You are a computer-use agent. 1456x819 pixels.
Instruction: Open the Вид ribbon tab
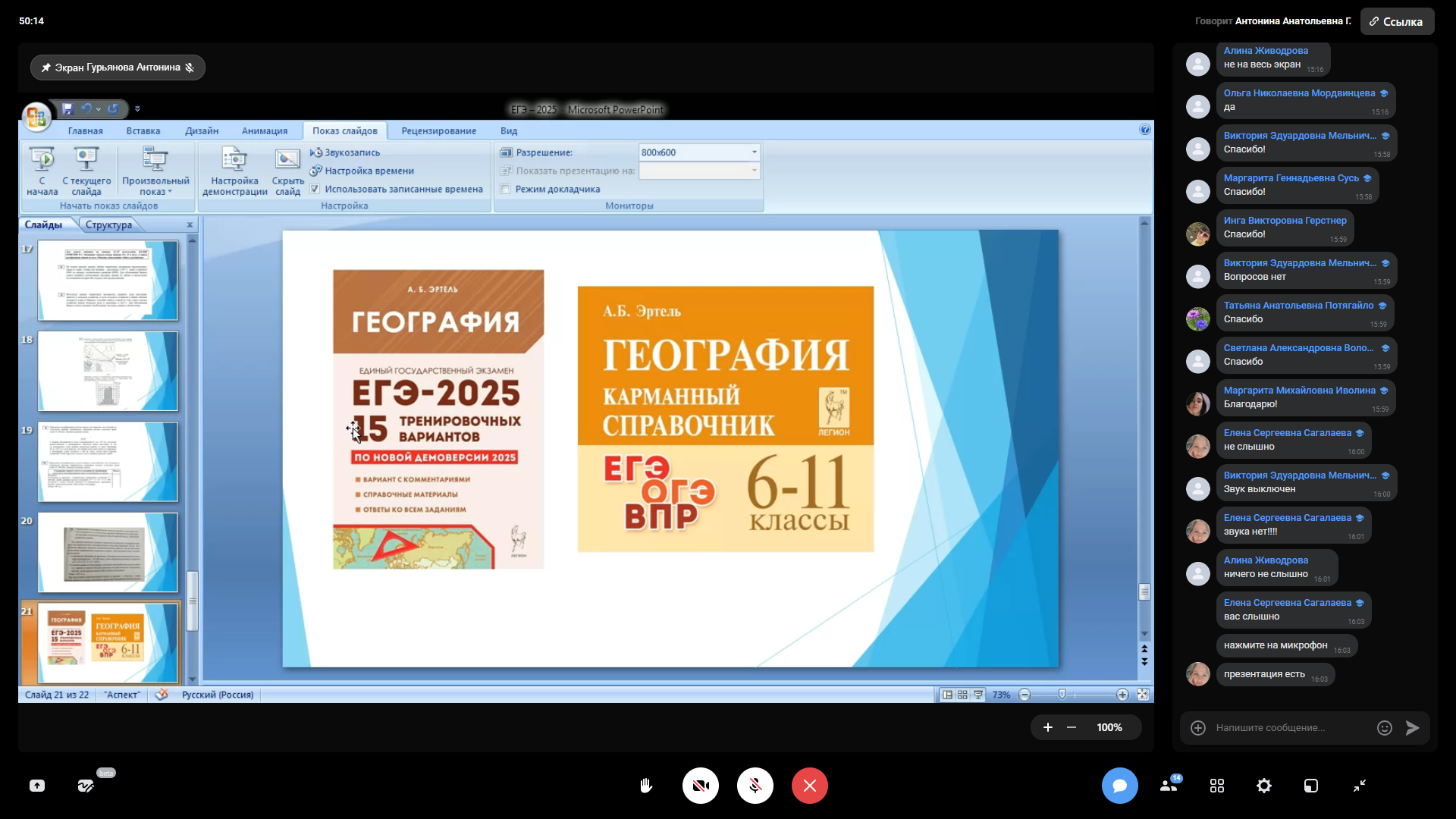pyautogui.click(x=509, y=130)
